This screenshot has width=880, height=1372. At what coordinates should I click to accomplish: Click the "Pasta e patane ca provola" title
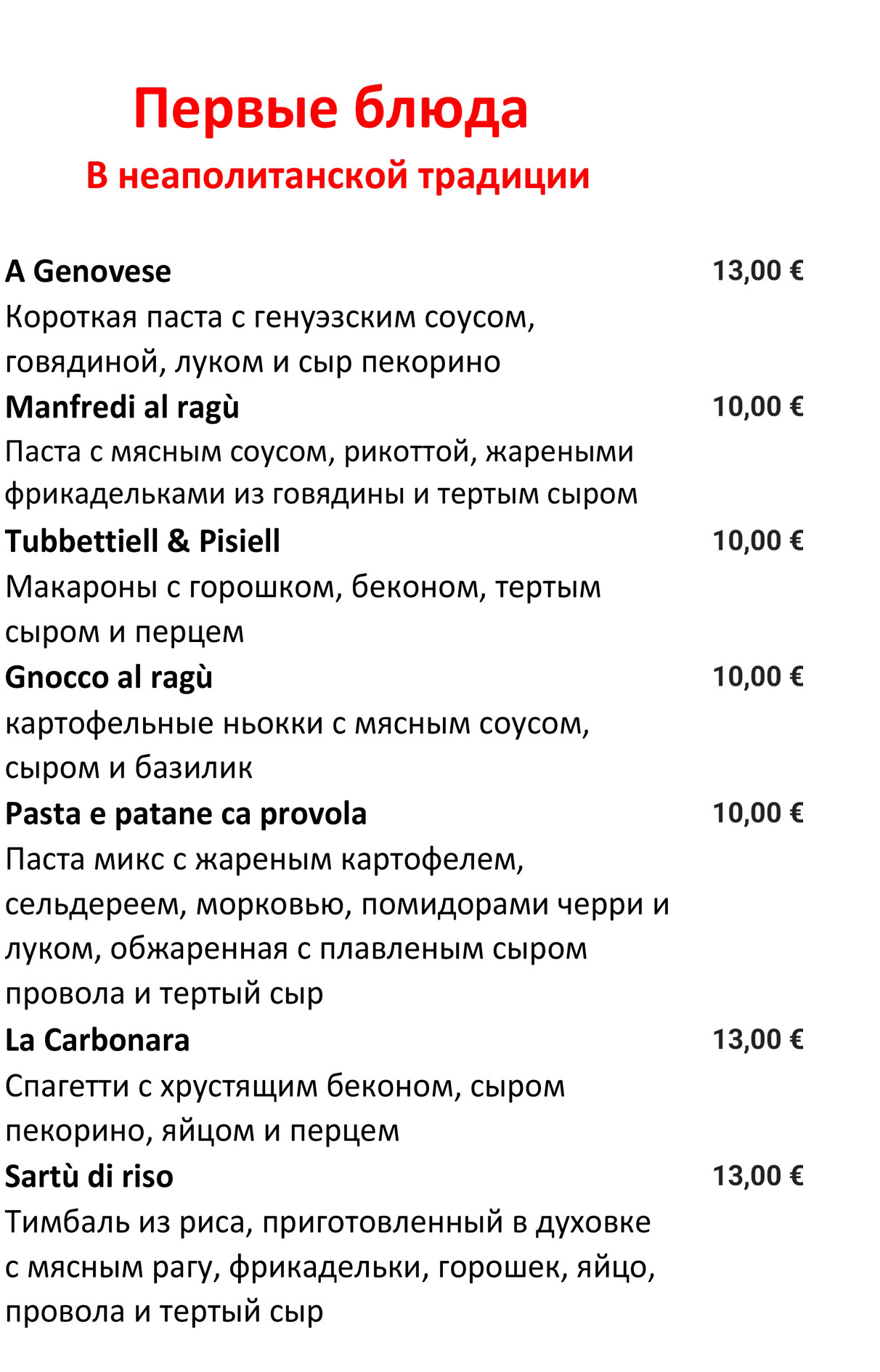click(186, 814)
